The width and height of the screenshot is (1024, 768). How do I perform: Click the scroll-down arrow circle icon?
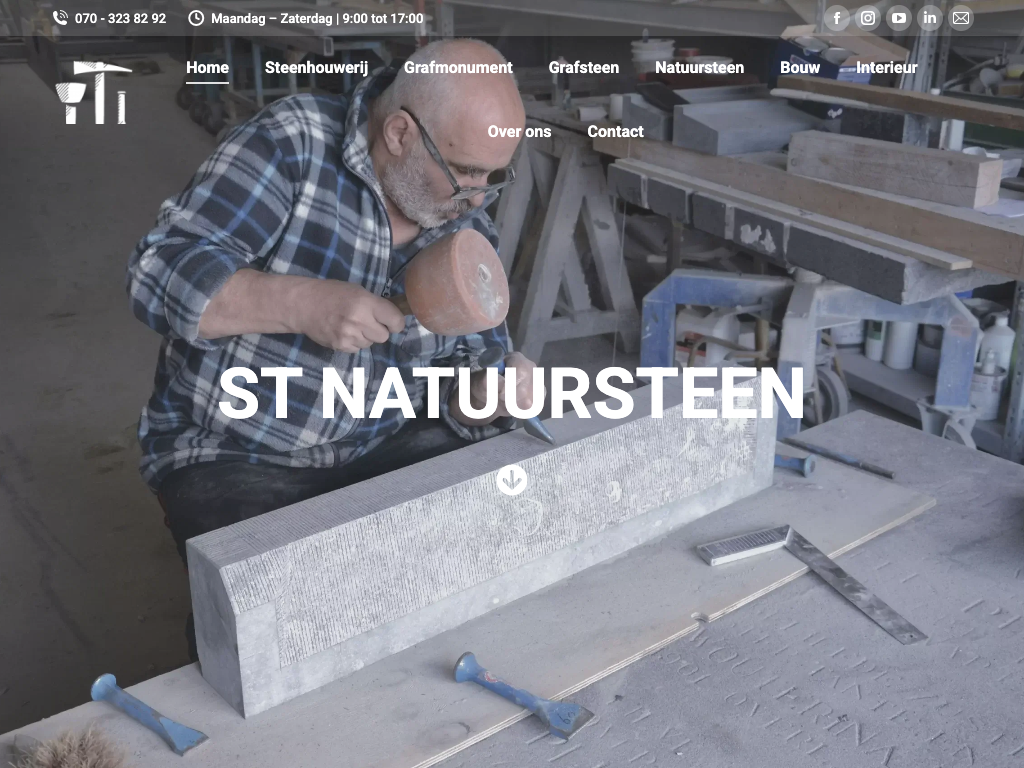click(x=512, y=480)
